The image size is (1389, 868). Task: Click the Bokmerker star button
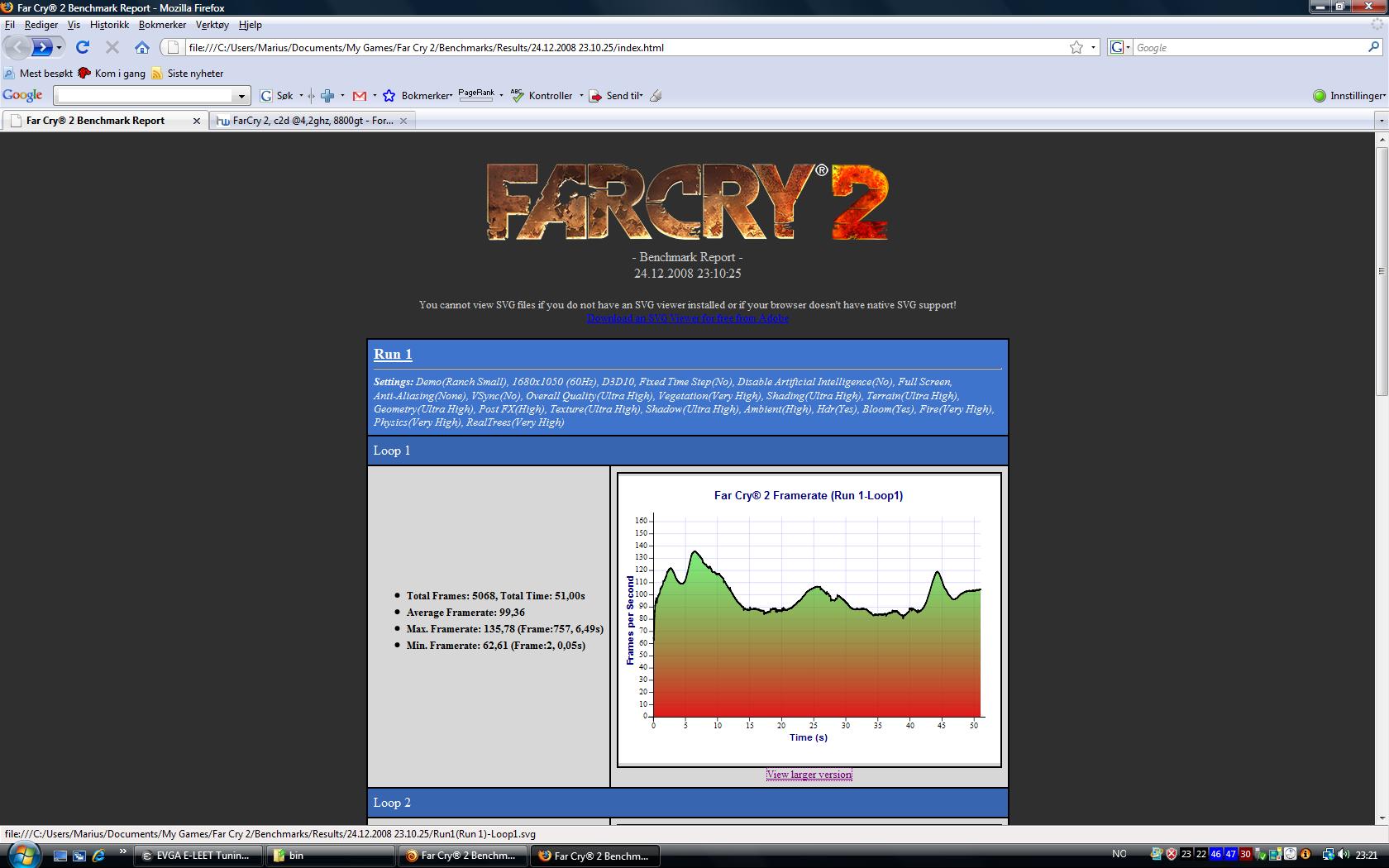pos(417,96)
